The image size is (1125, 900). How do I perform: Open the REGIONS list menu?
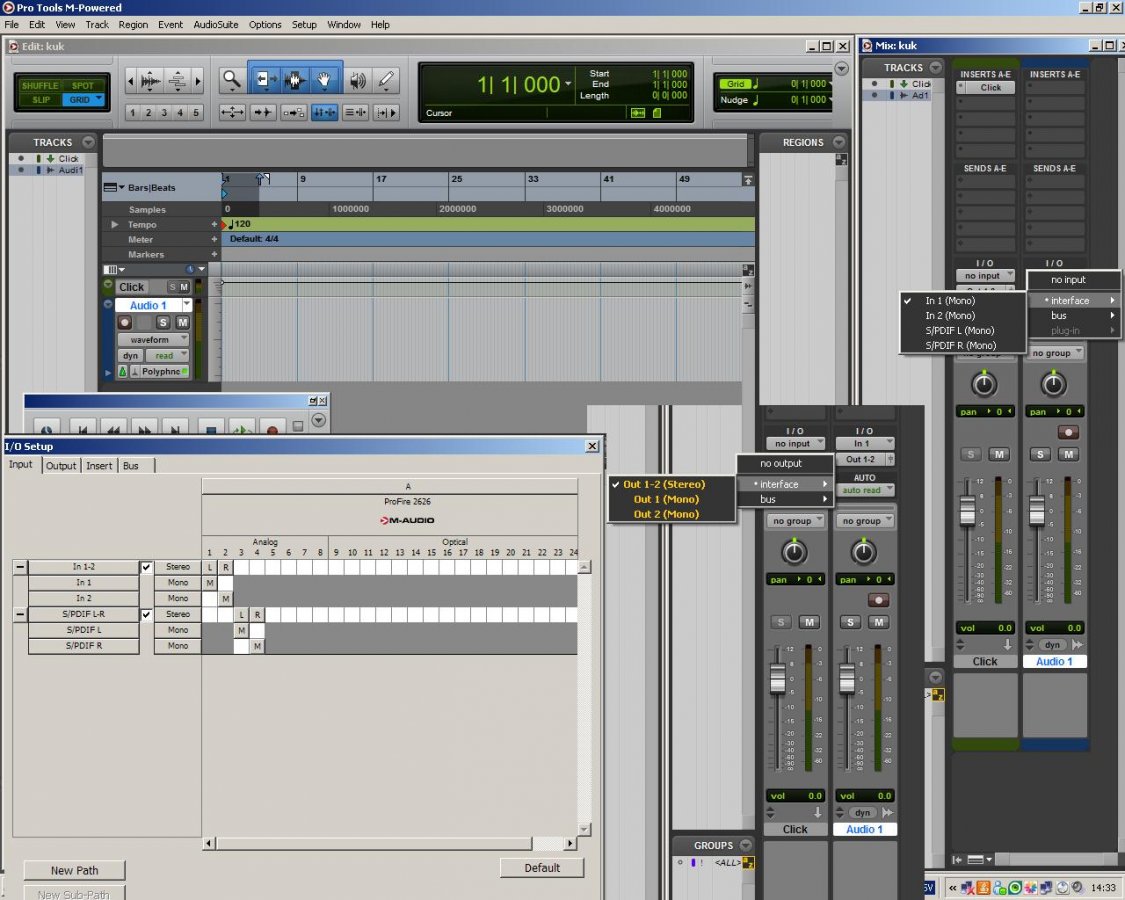839,142
